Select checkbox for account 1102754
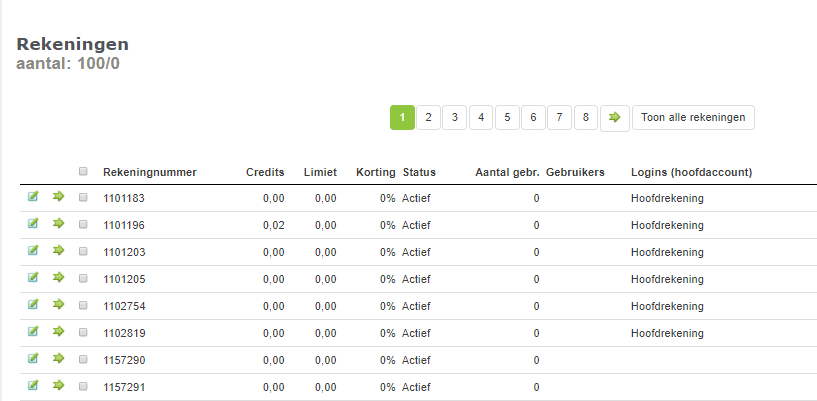 83,306
